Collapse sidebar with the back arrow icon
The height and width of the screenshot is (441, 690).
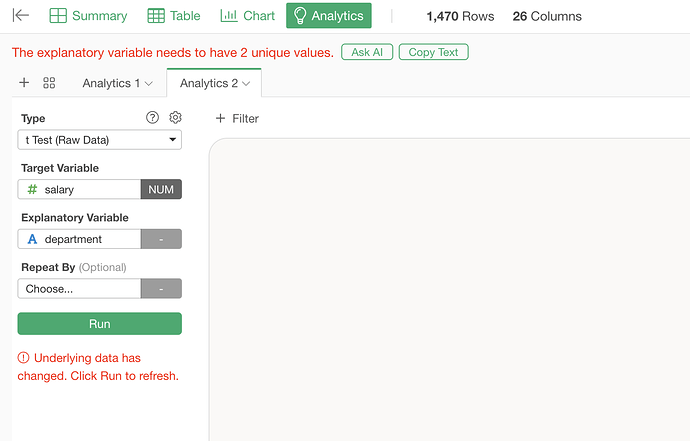pyautogui.click(x=21, y=15)
